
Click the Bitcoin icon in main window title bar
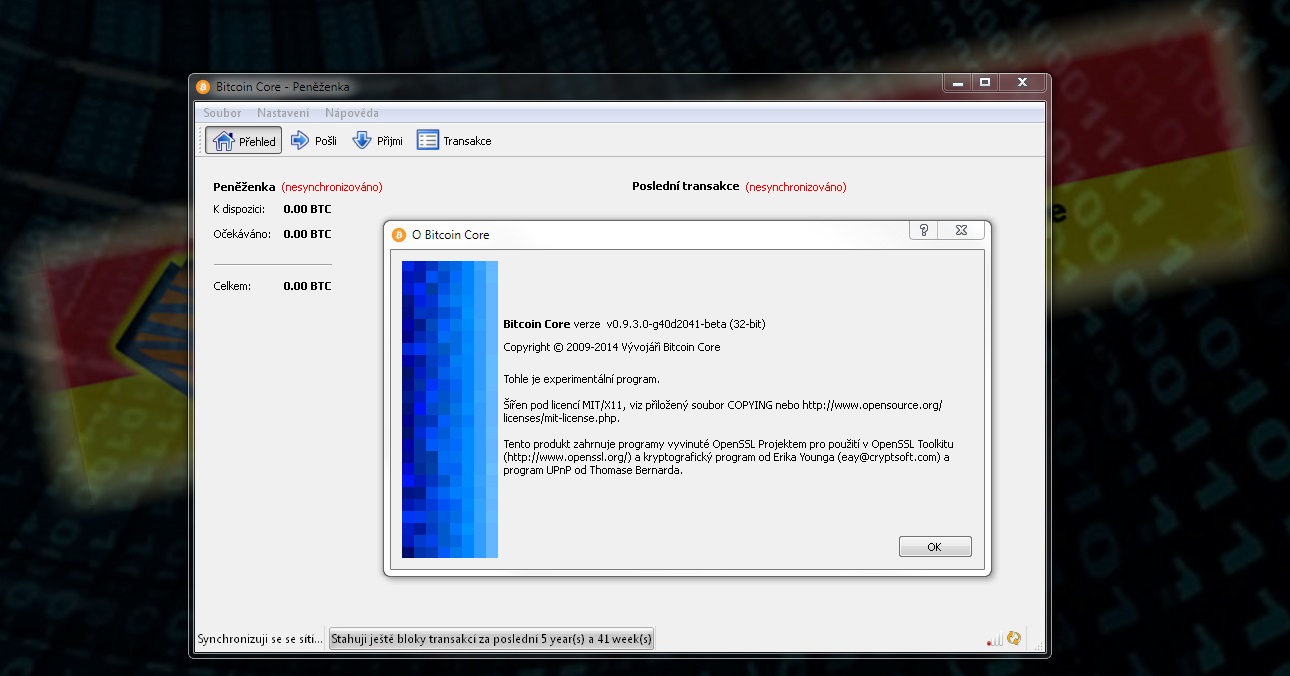click(203, 87)
